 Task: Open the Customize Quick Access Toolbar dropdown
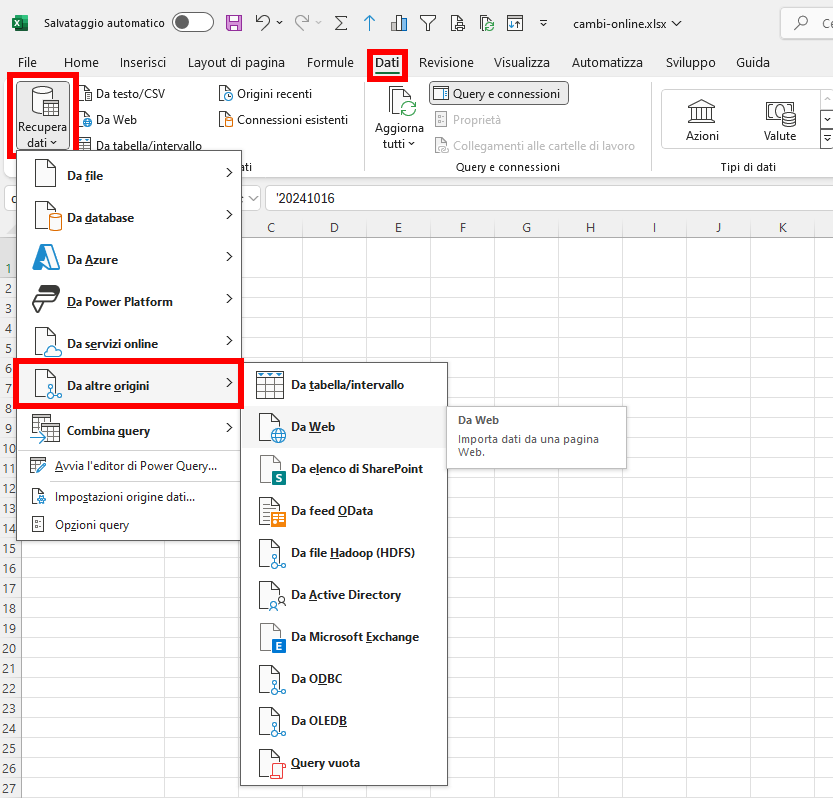point(543,23)
